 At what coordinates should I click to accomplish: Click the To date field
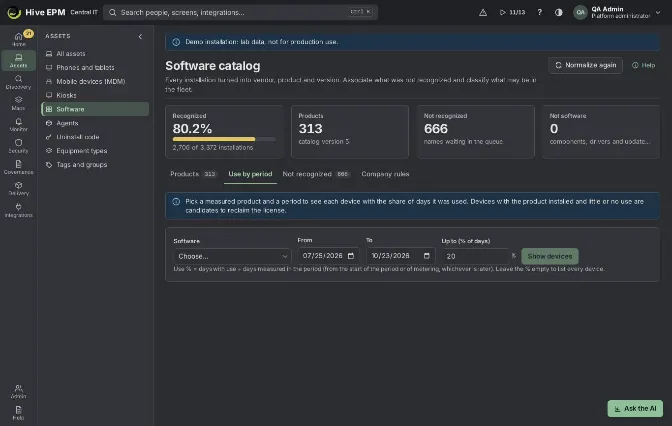[x=400, y=256]
